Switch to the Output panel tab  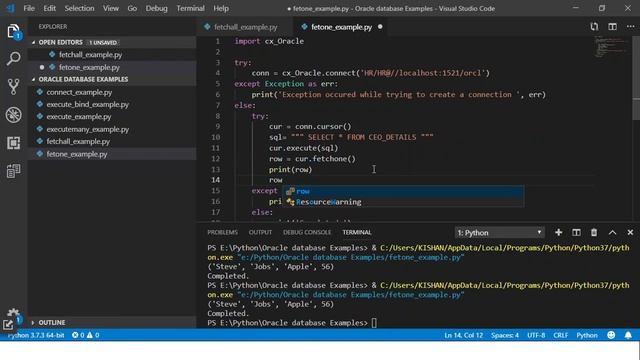pos(260,232)
